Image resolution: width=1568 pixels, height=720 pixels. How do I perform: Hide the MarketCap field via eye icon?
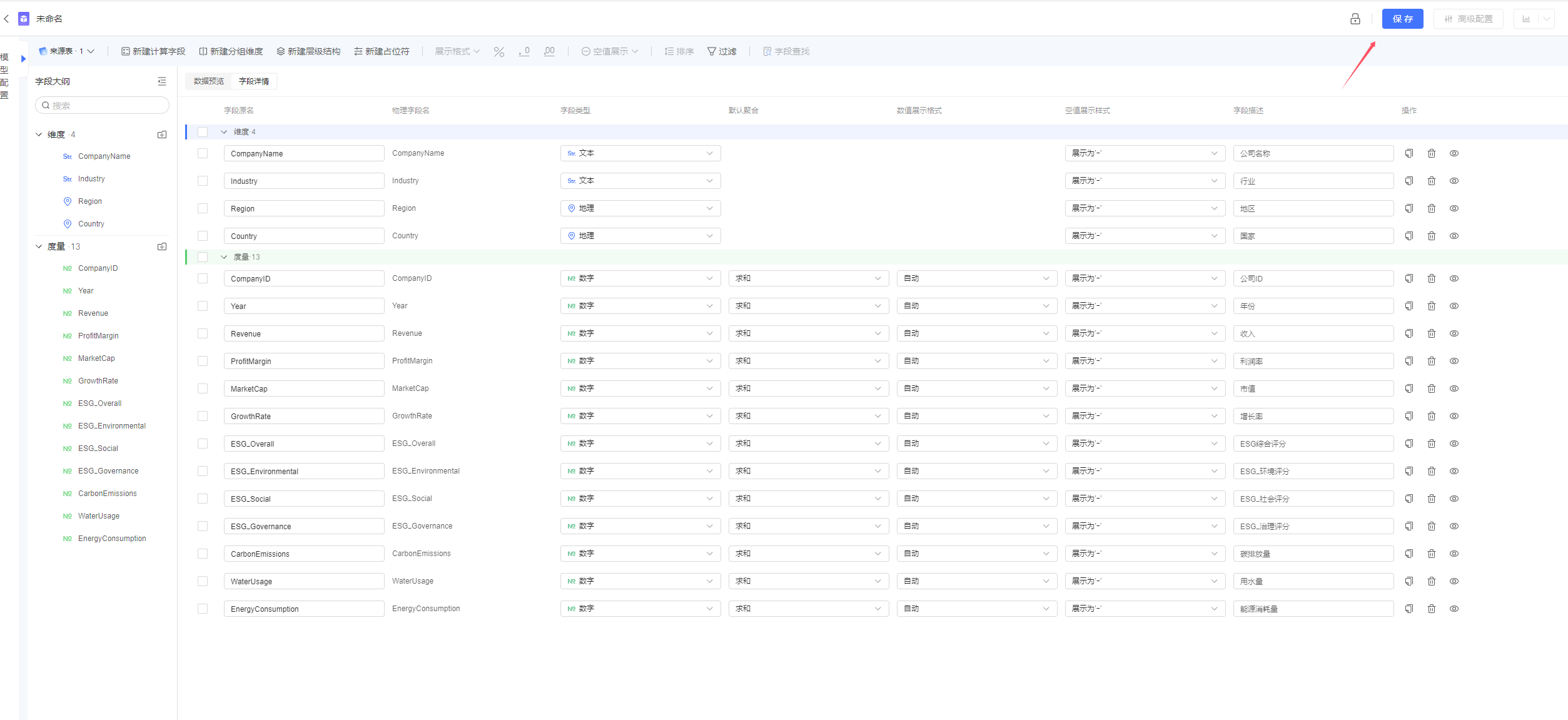pyautogui.click(x=1454, y=388)
